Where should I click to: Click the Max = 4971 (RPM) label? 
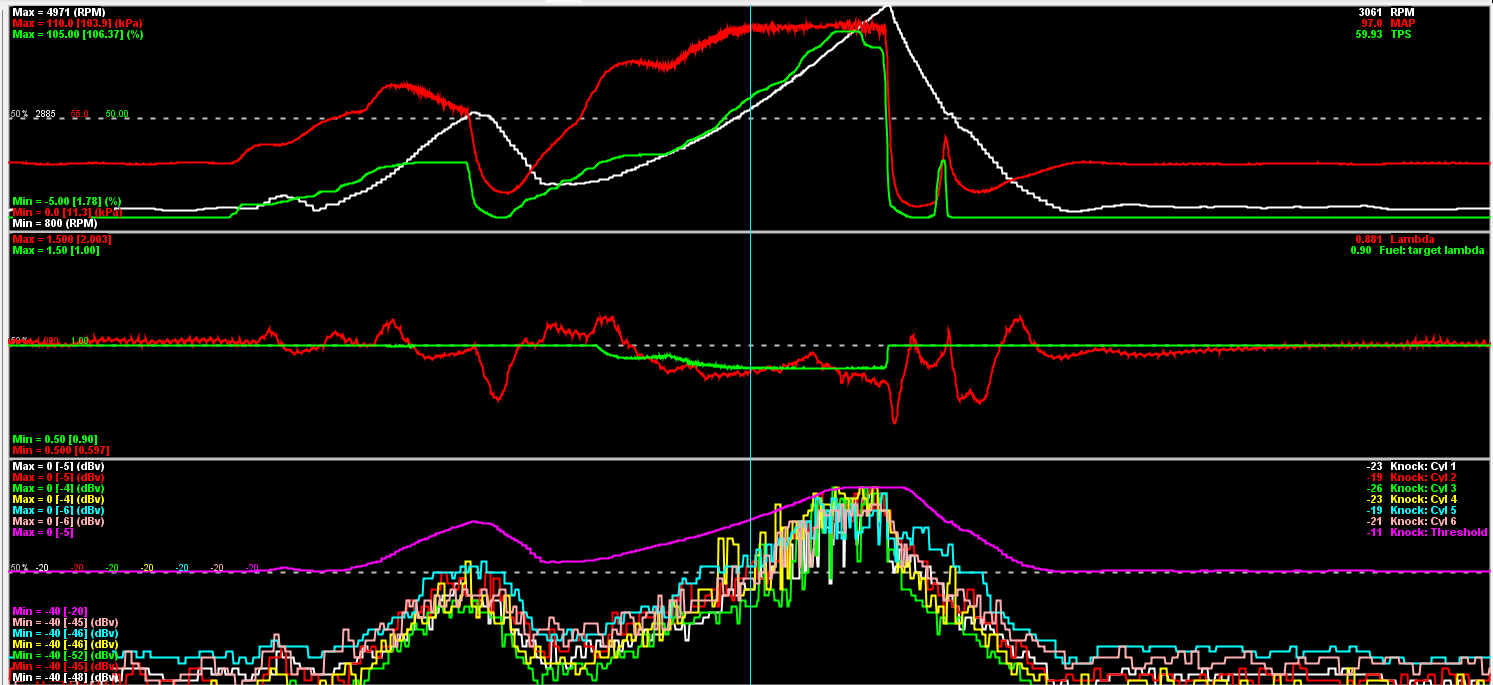56,12
